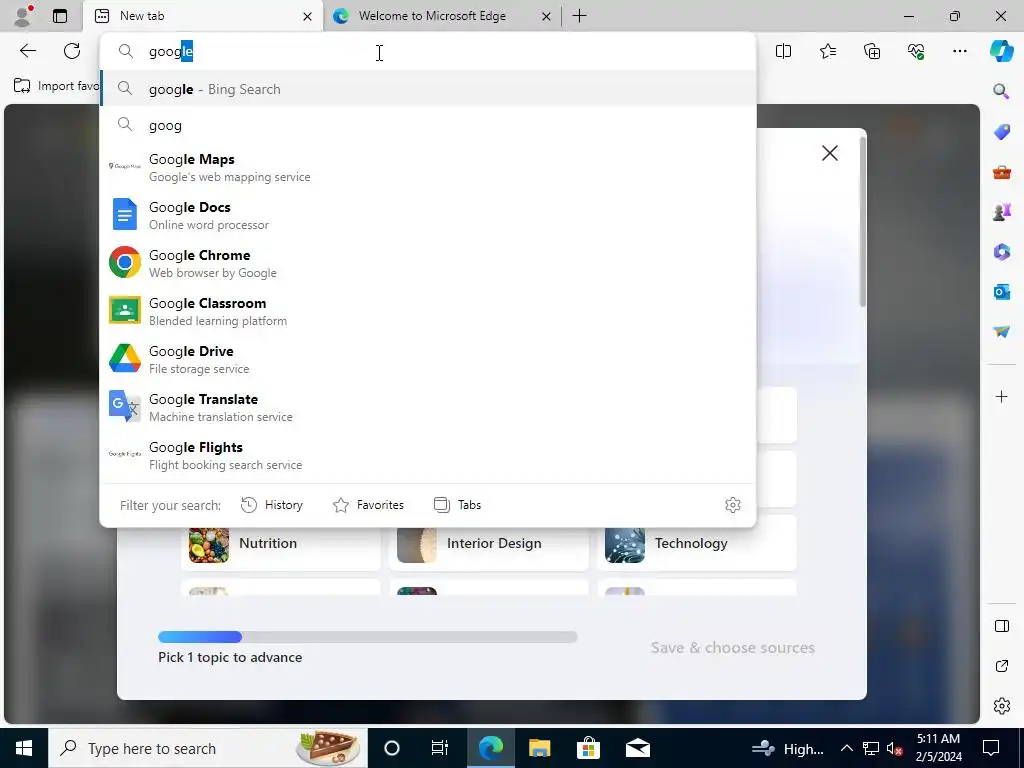Screen dimensions: 1024x768
Task: Show hidden tray icons chevron
Action: pyautogui.click(x=846, y=748)
